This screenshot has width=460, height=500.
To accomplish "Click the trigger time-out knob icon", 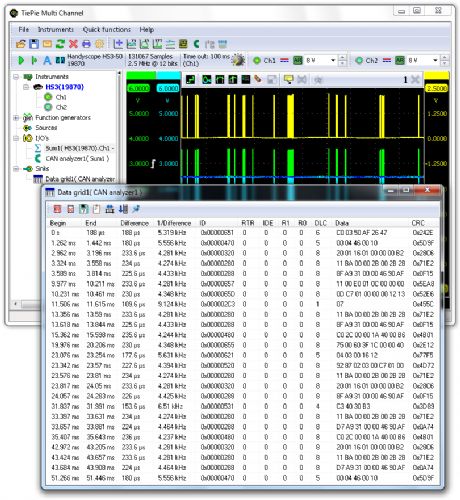I will [238, 60].
